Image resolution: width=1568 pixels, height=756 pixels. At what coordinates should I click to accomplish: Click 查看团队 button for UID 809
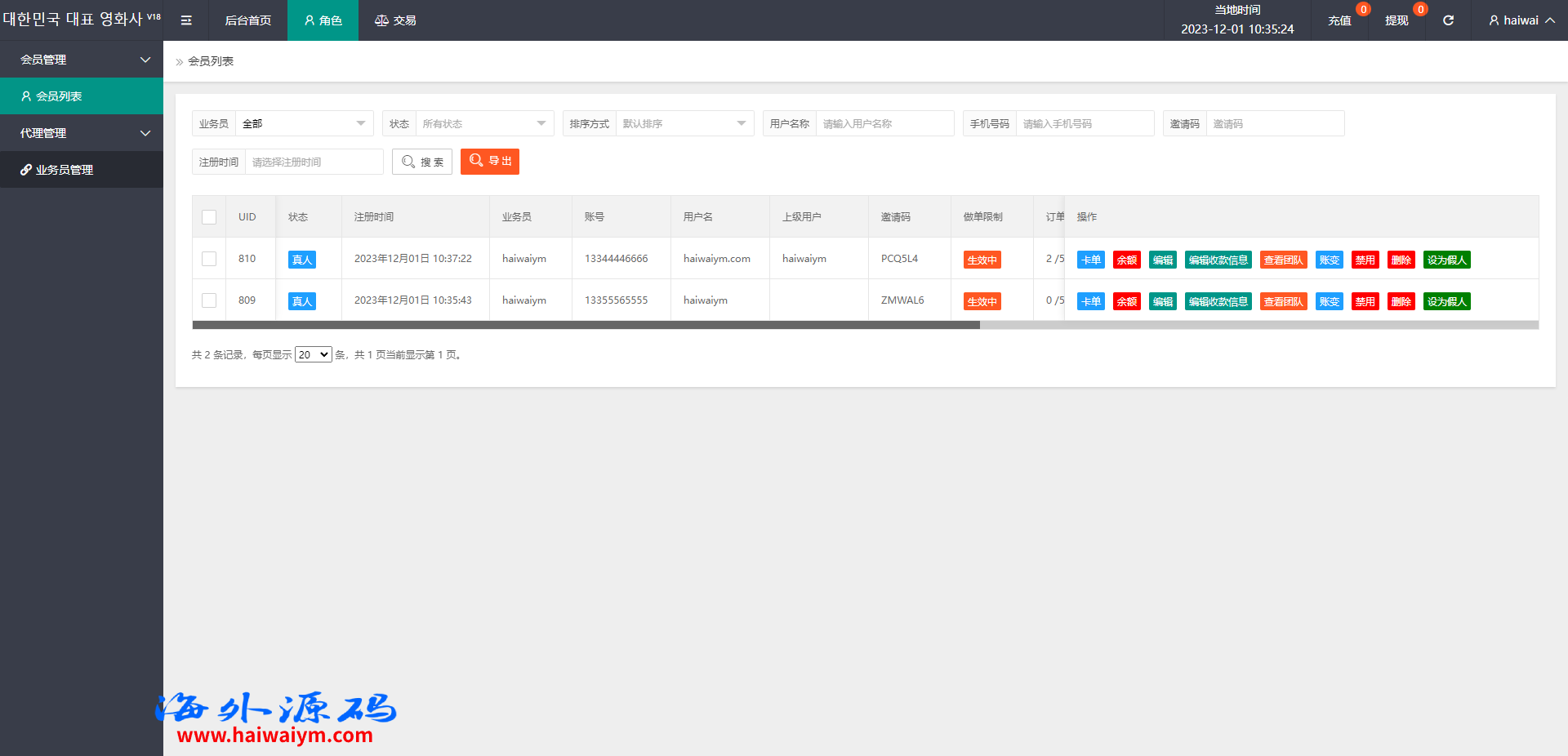1283,301
